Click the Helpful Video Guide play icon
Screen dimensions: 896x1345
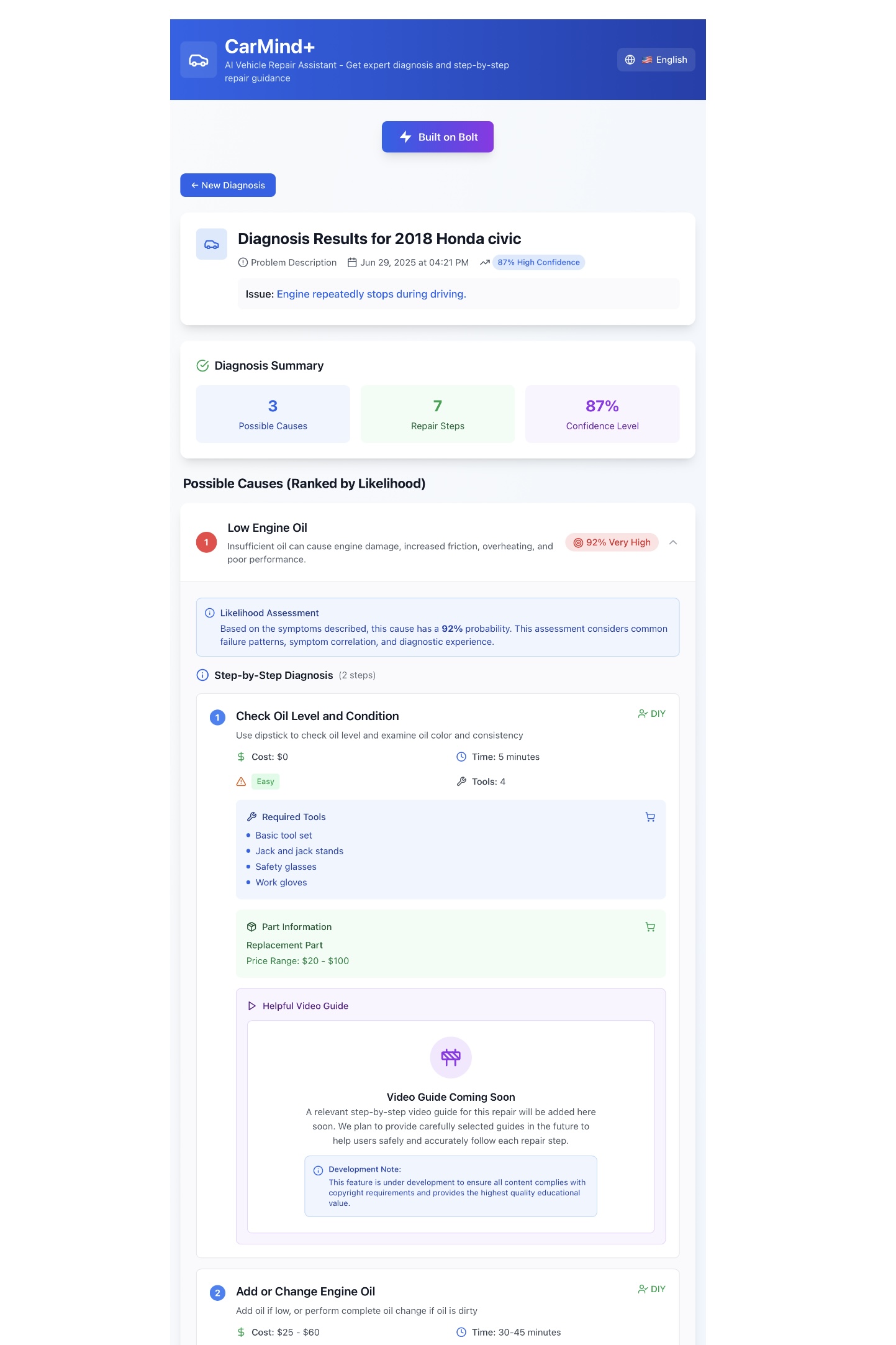(252, 1006)
